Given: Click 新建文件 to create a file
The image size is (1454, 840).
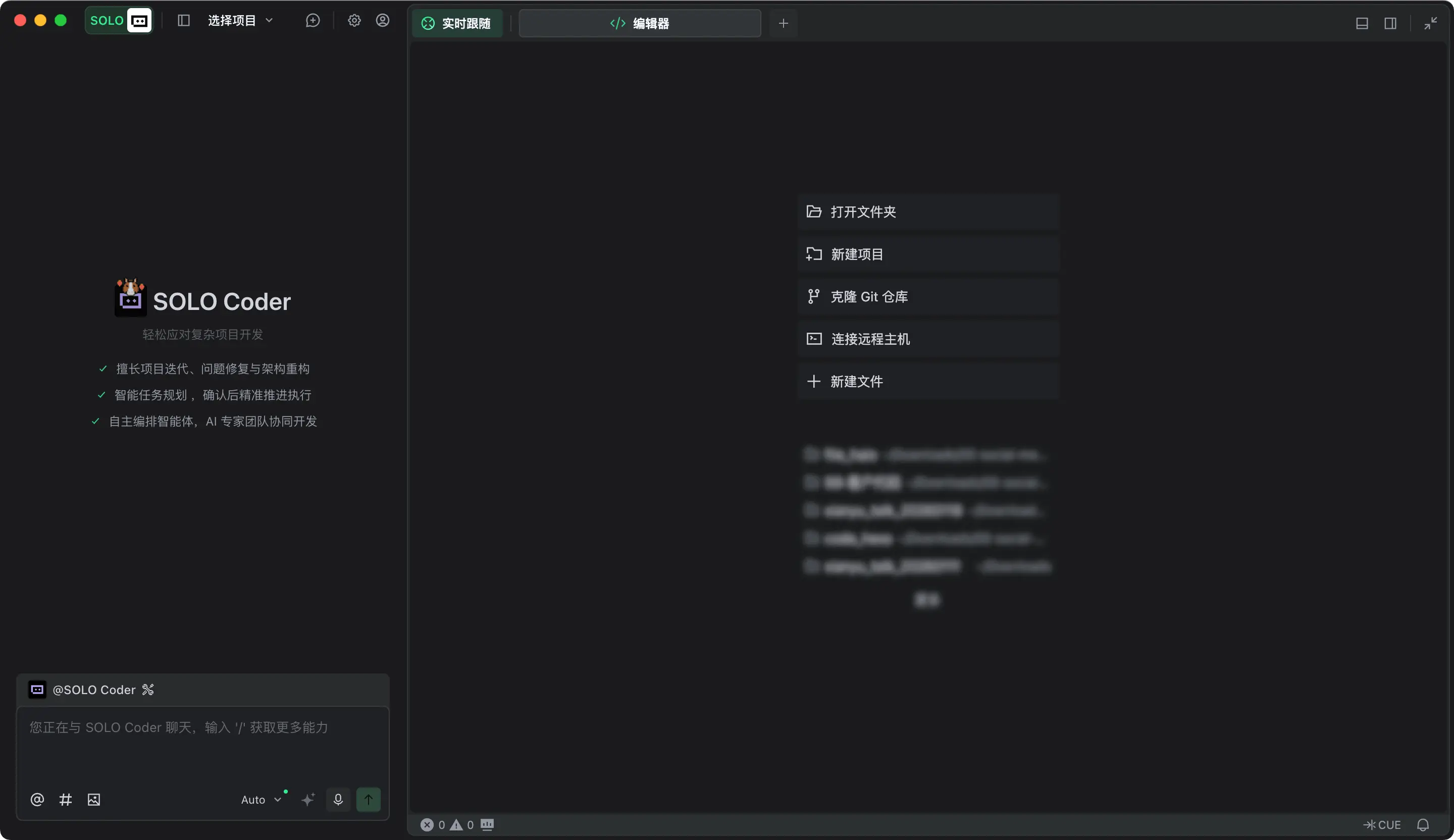Looking at the screenshot, I should pyautogui.click(x=928, y=381).
